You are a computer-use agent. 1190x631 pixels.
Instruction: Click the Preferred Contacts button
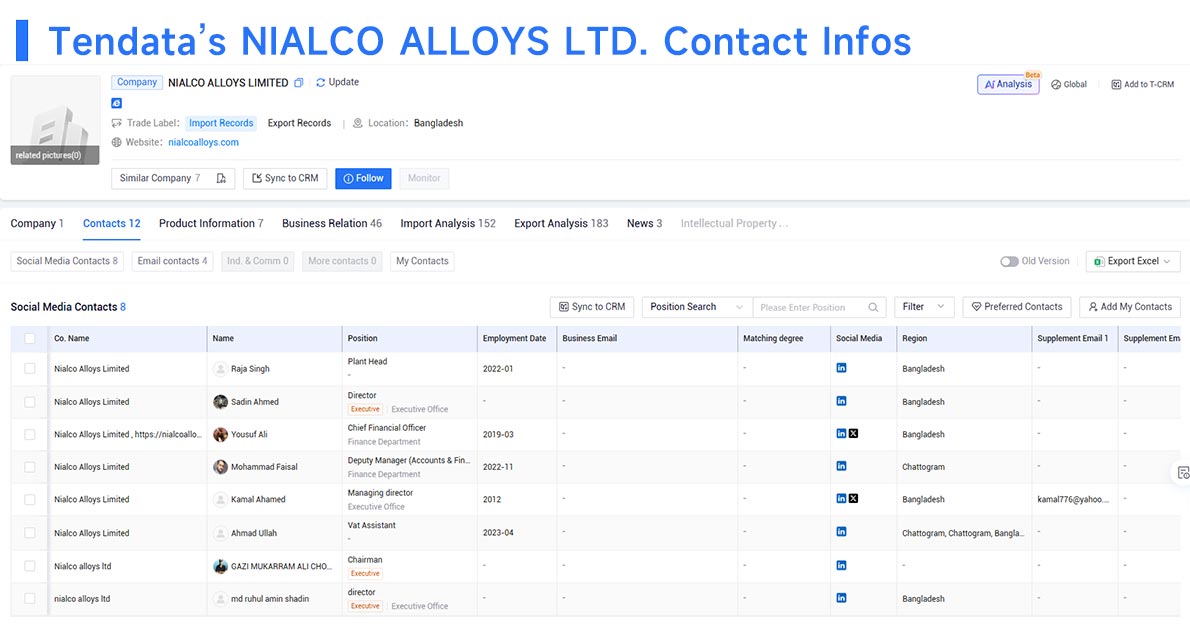click(x=1017, y=307)
